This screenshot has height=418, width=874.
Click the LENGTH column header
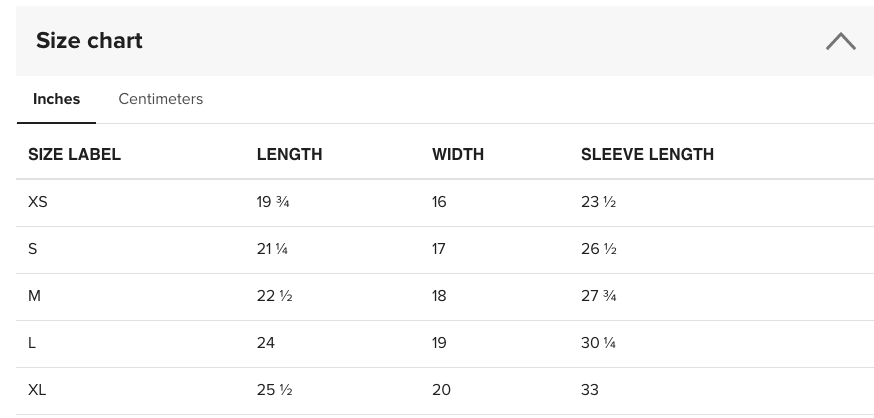coord(289,154)
